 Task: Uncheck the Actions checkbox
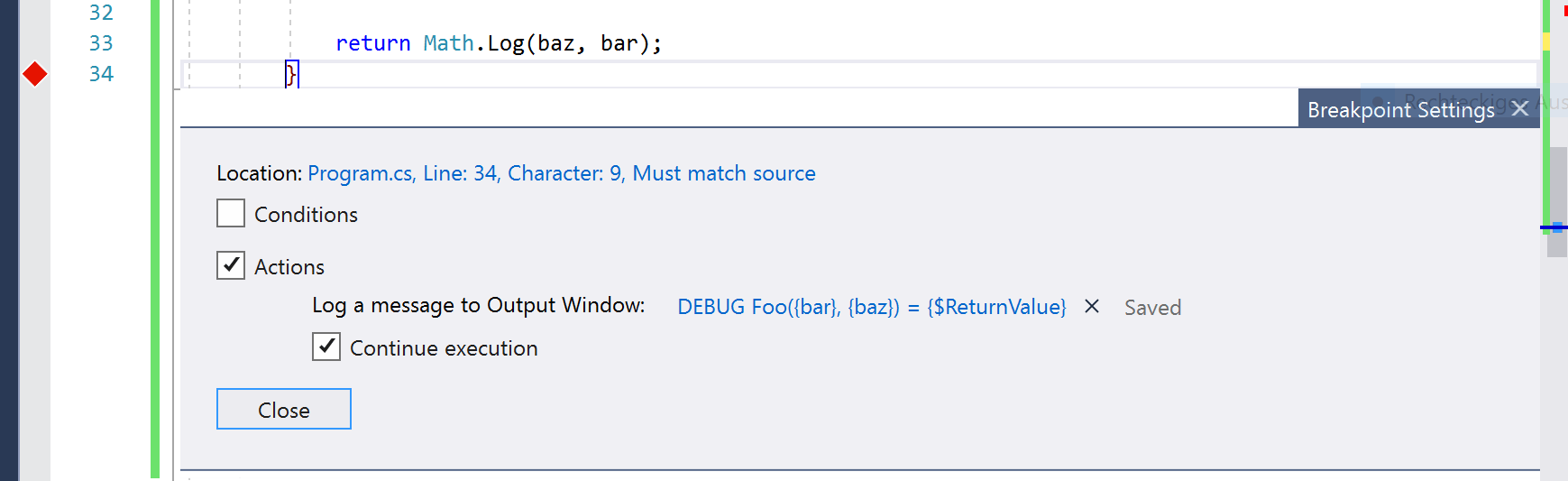click(231, 265)
